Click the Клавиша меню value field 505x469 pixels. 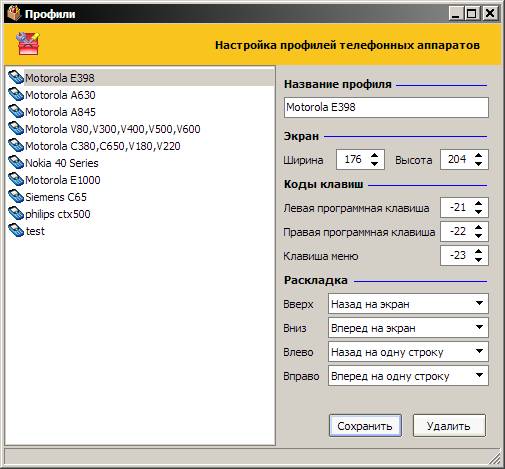click(x=457, y=255)
